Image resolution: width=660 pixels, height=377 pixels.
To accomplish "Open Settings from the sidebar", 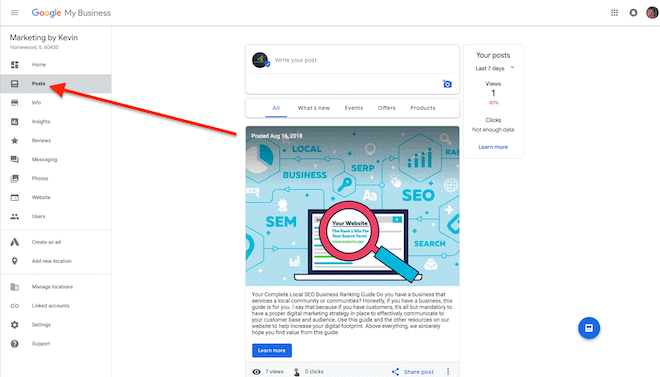I will pyautogui.click(x=56, y=325).
